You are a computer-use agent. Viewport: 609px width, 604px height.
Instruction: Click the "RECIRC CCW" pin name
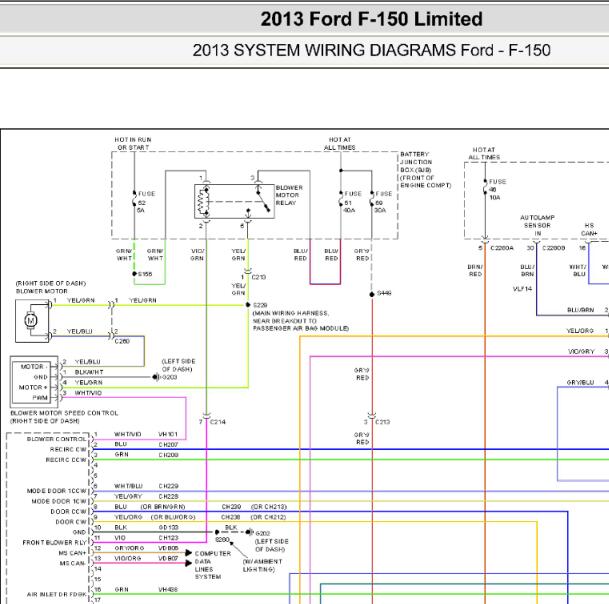pyautogui.click(x=66, y=460)
